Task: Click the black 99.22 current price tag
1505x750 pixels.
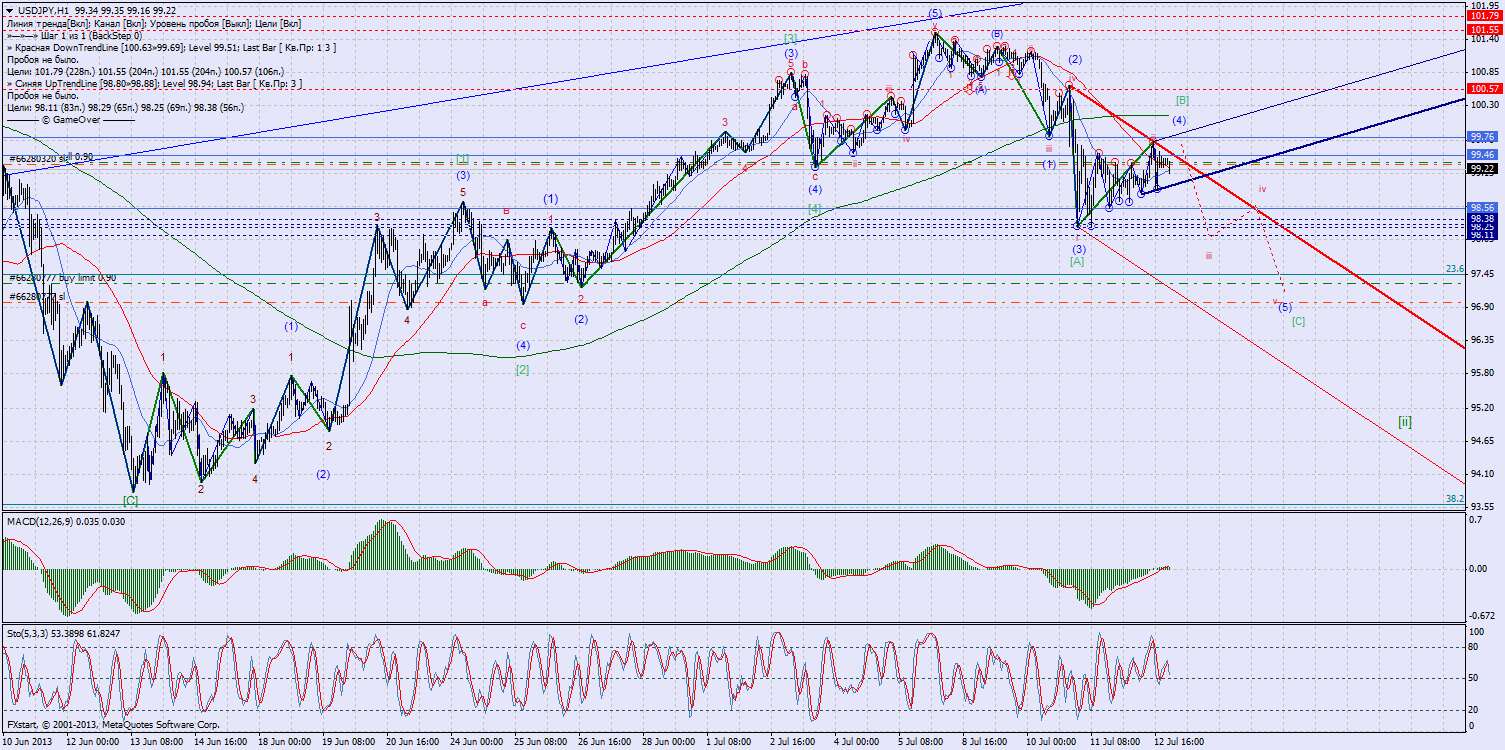Action: coord(1481,169)
